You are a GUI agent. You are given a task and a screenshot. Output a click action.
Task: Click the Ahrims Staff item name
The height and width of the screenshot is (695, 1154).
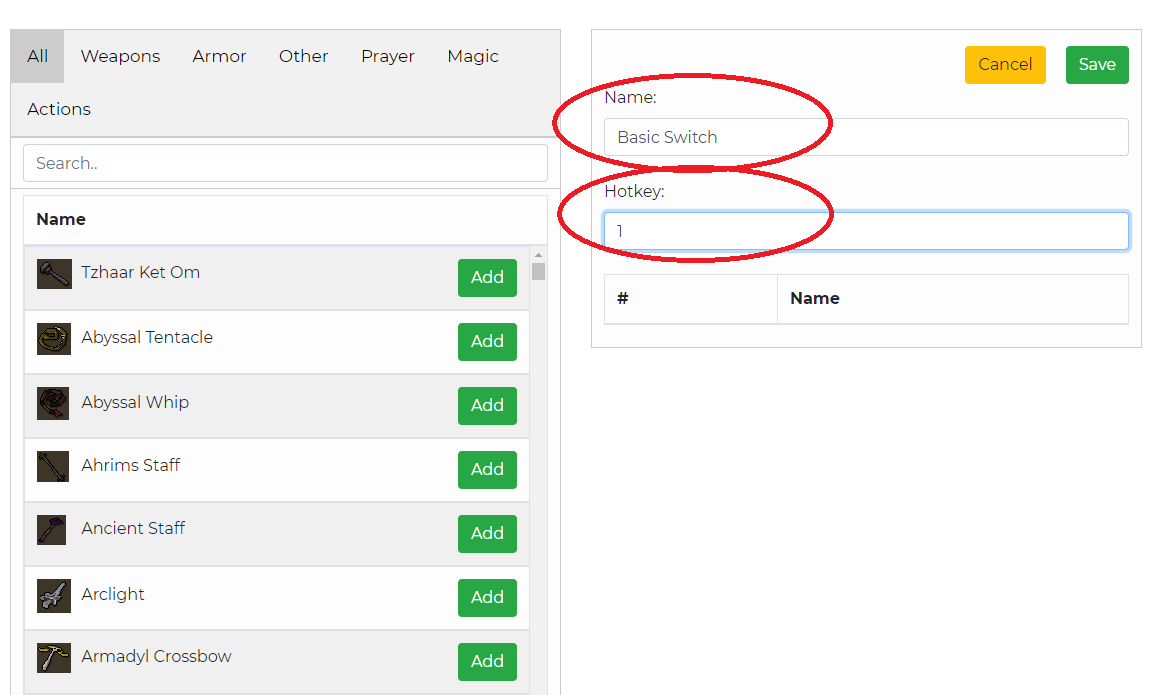click(x=131, y=465)
